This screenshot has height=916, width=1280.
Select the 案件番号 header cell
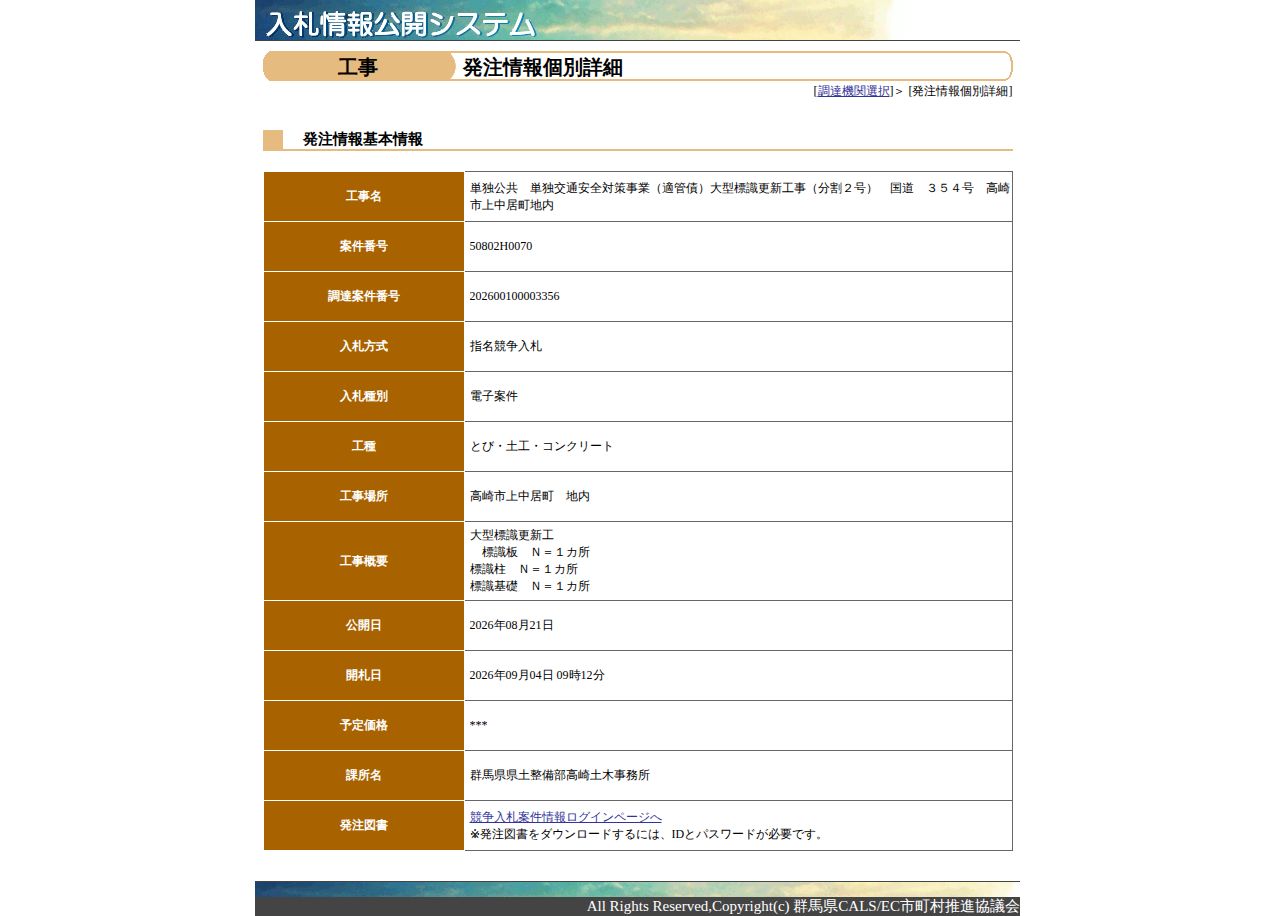point(364,246)
